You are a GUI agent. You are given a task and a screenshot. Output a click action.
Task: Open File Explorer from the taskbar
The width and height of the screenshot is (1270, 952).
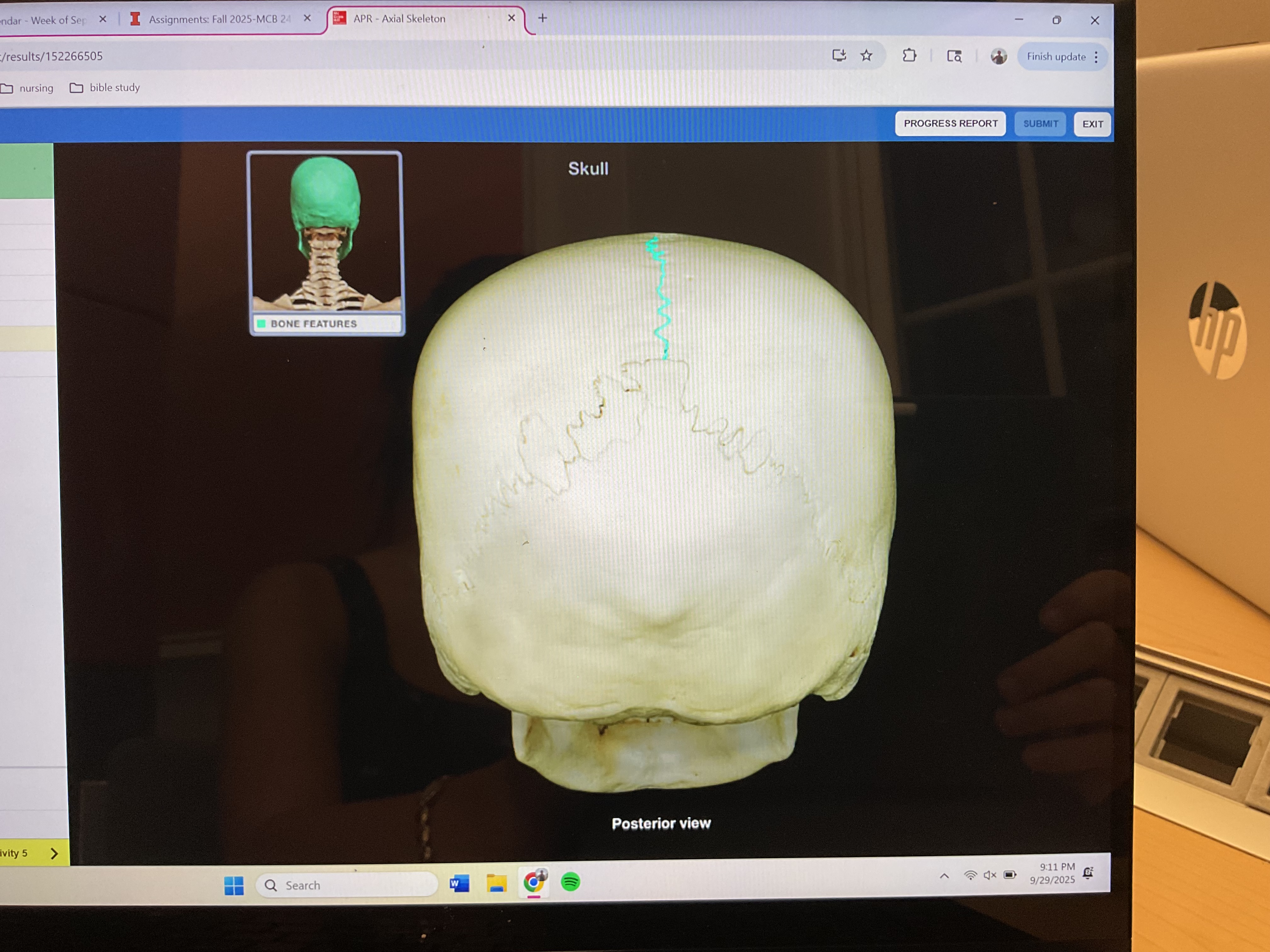497,884
